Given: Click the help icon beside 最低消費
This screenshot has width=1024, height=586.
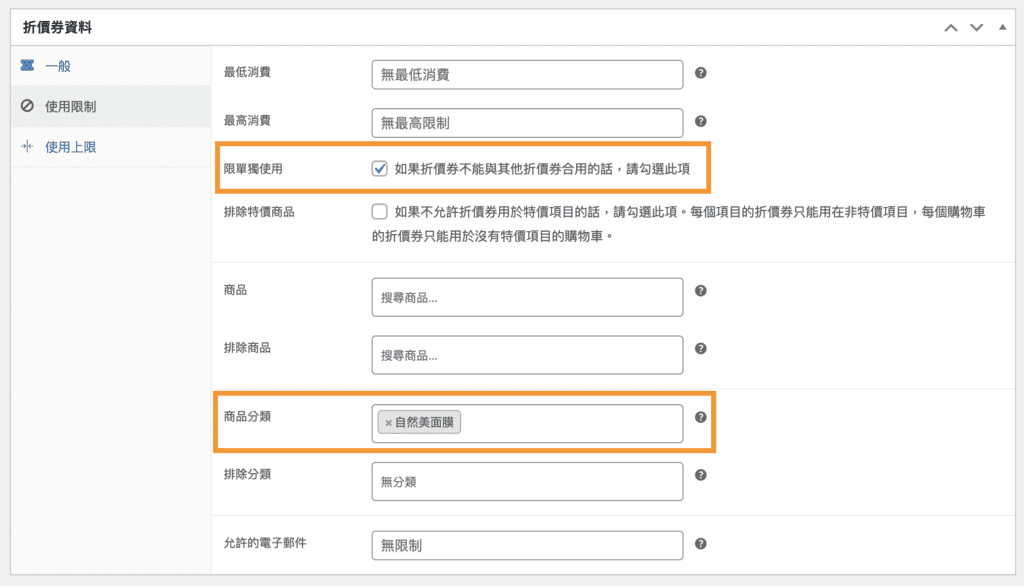Looking at the screenshot, I should 701,73.
